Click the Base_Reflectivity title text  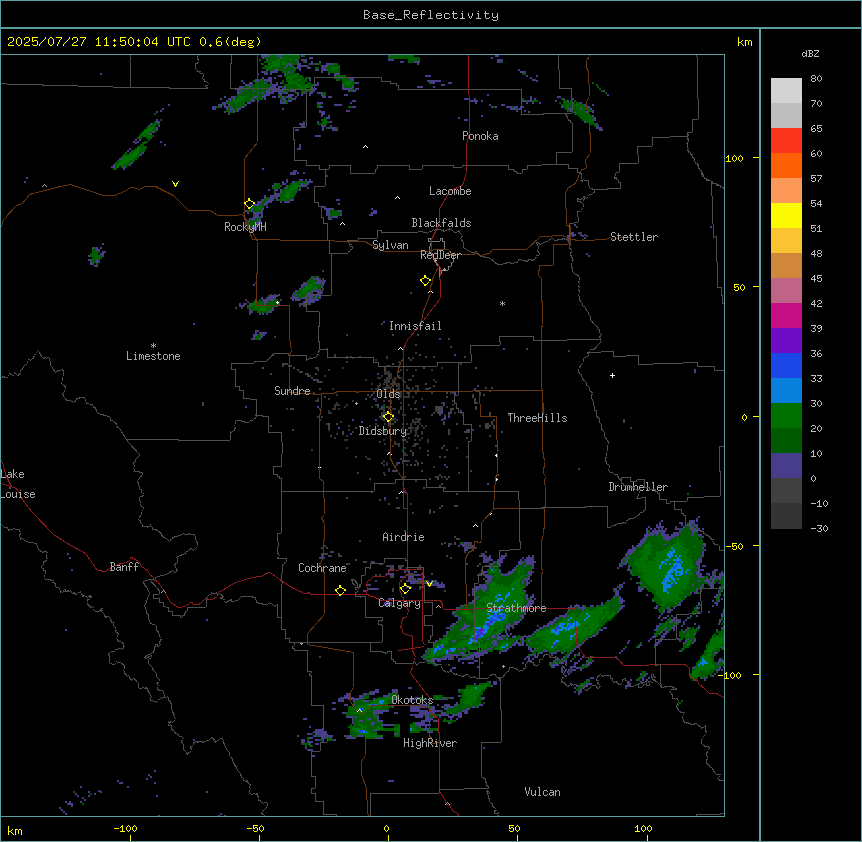(x=431, y=15)
